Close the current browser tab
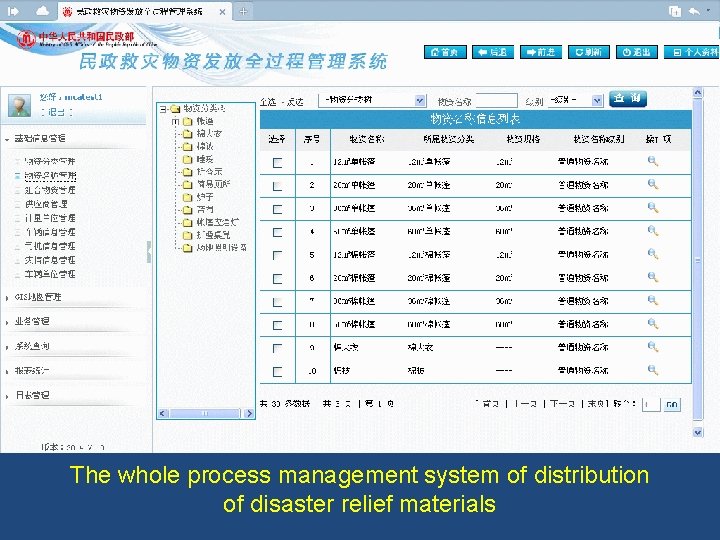Screen dimensions: 720x540 pyautogui.click(x=222, y=12)
